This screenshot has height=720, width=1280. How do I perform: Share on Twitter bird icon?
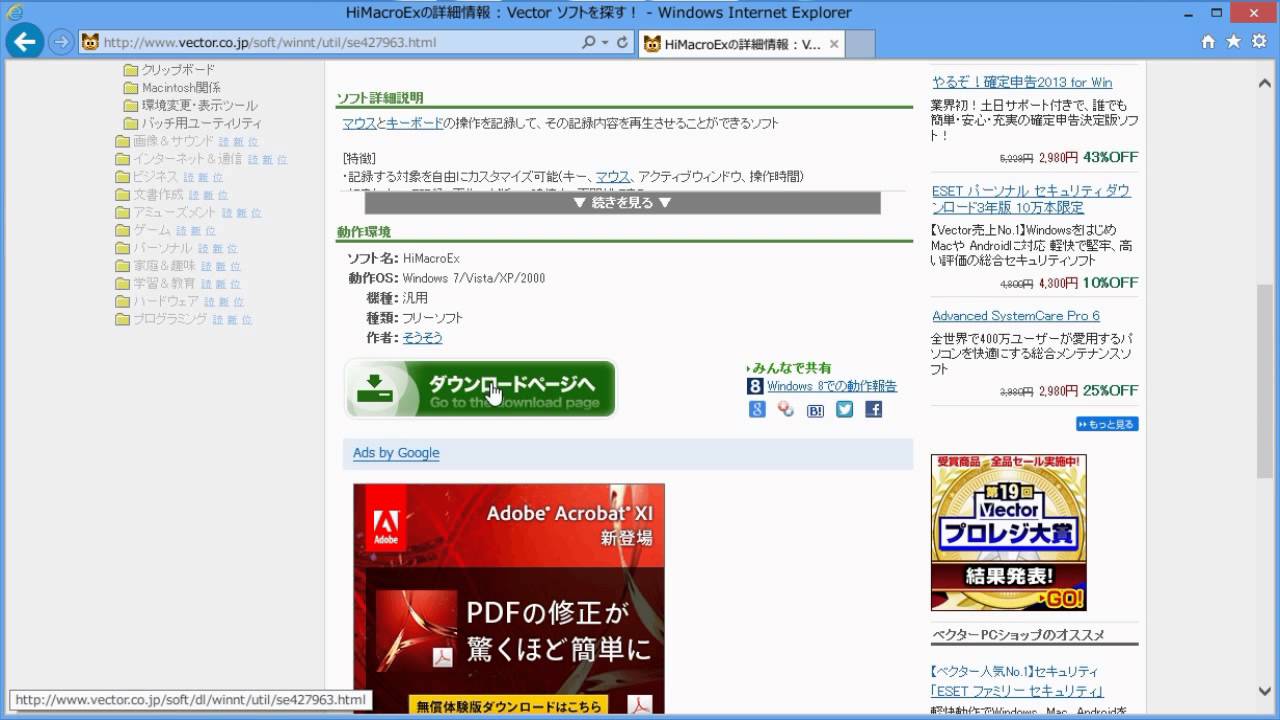click(845, 409)
